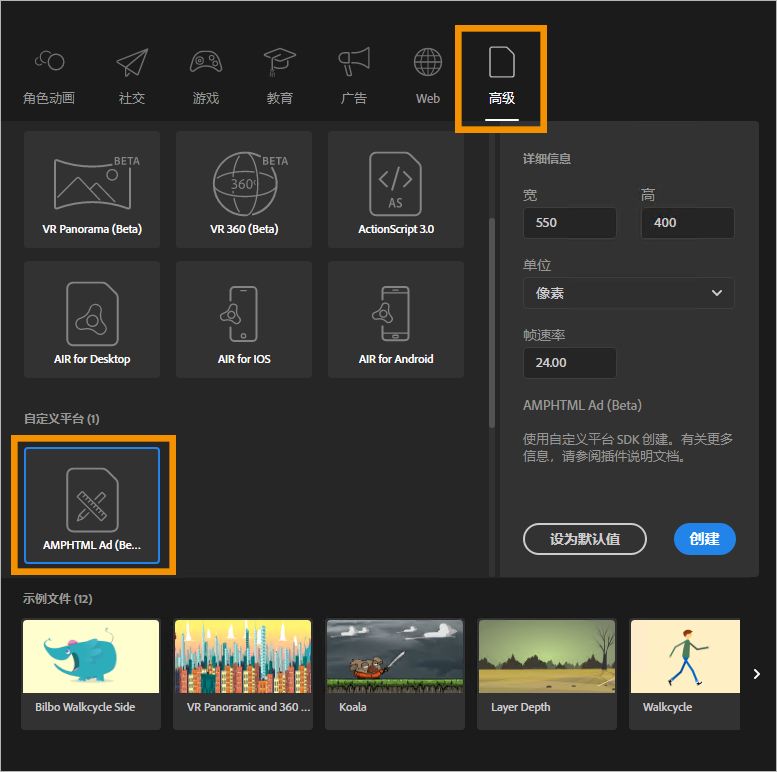The image size is (777, 772).
Task: Open the 角色动画 category tab
Action: (x=49, y=77)
